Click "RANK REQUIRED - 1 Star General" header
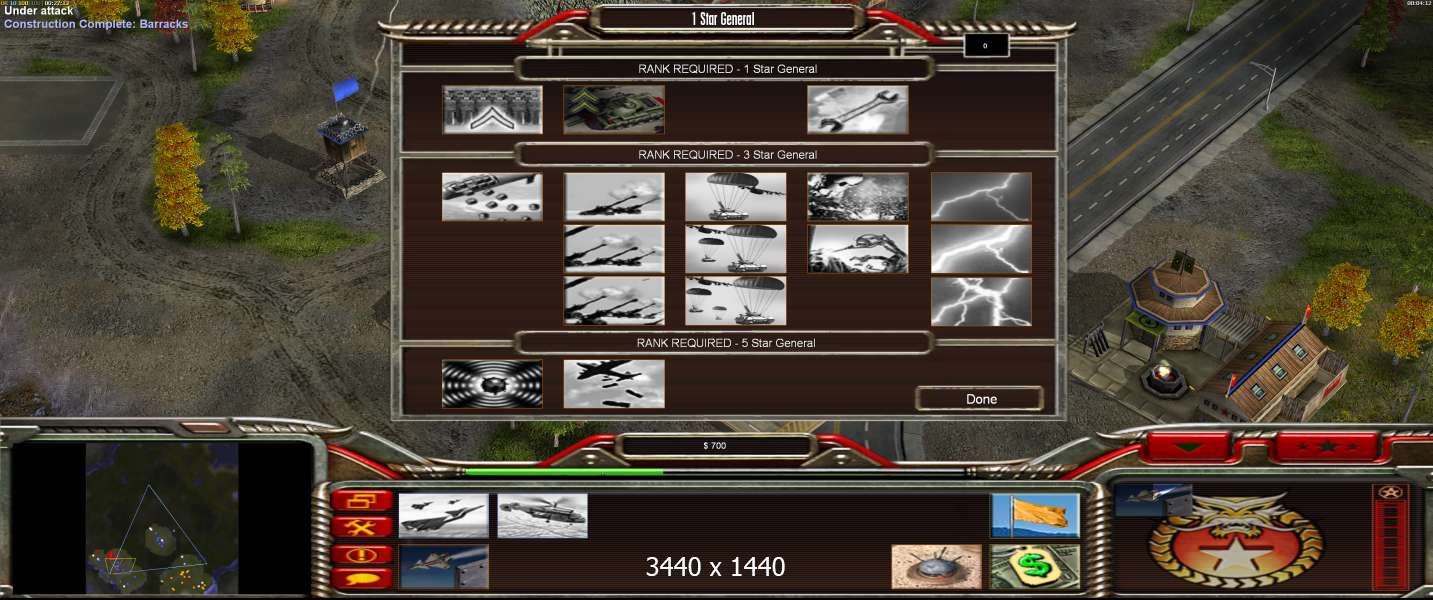Screen dimensions: 1433x600 click(727, 69)
